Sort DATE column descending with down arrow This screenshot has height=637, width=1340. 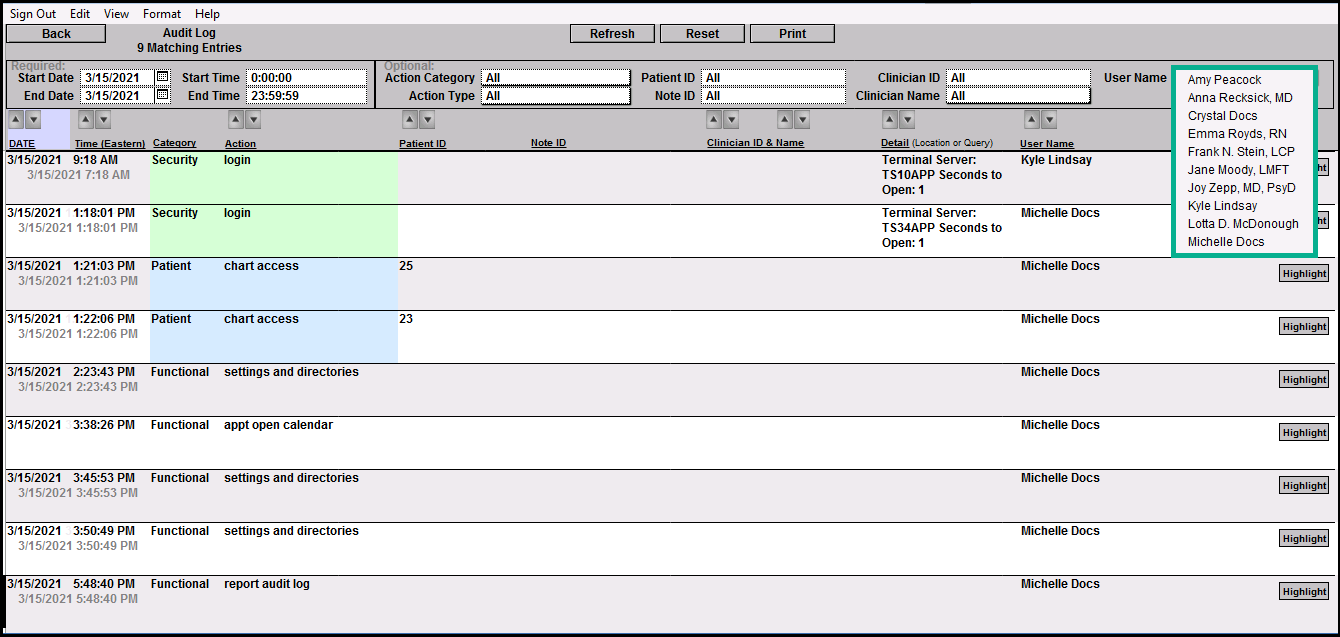point(33,120)
